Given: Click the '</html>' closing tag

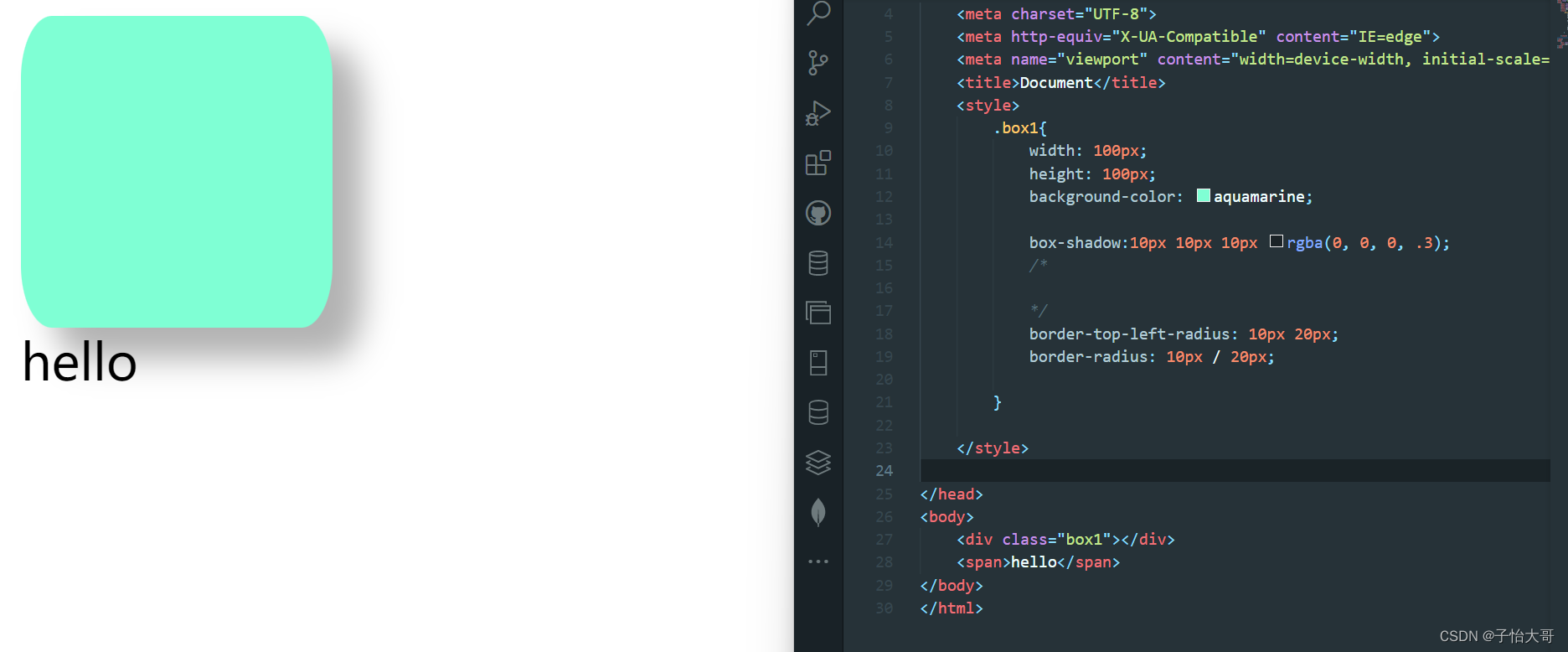Looking at the screenshot, I should [x=952, y=608].
